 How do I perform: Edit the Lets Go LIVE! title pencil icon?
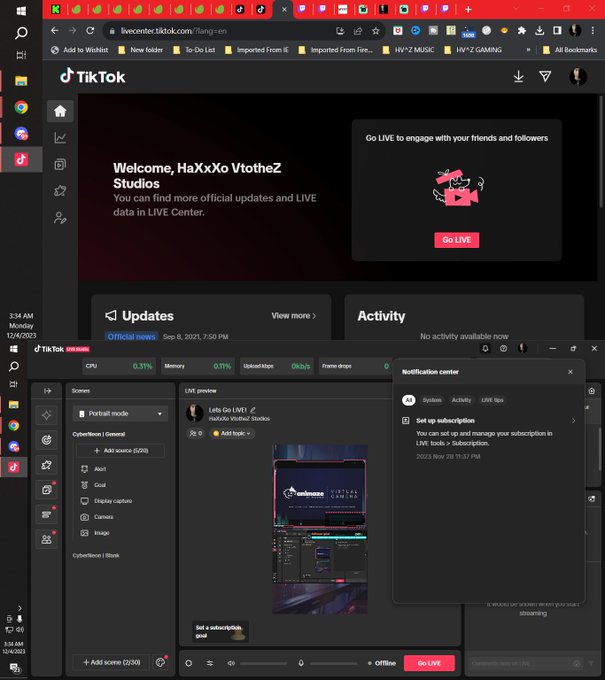pos(253,410)
